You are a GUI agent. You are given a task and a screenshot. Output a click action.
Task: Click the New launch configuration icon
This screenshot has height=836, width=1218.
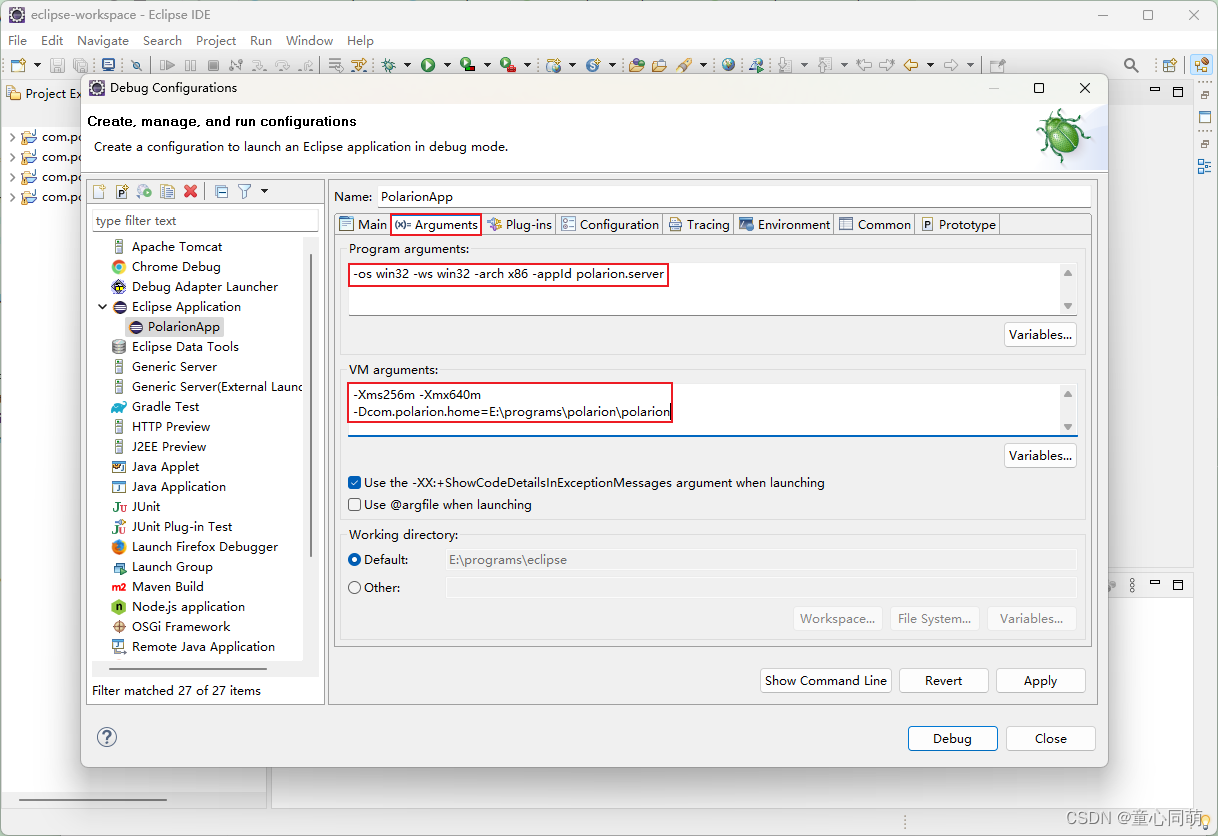99,191
